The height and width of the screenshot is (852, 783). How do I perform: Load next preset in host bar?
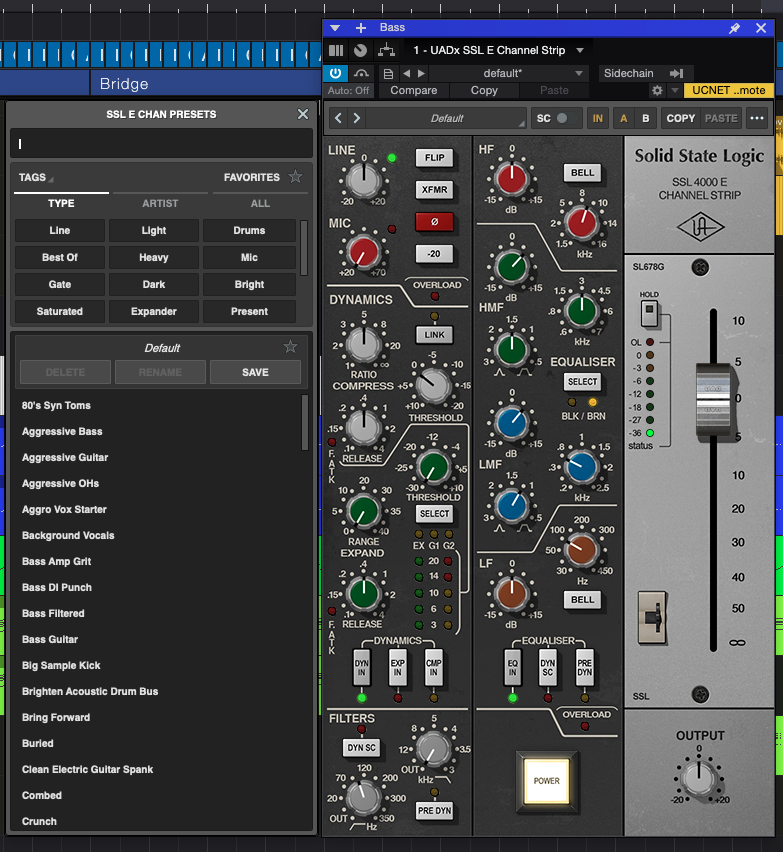pos(421,73)
